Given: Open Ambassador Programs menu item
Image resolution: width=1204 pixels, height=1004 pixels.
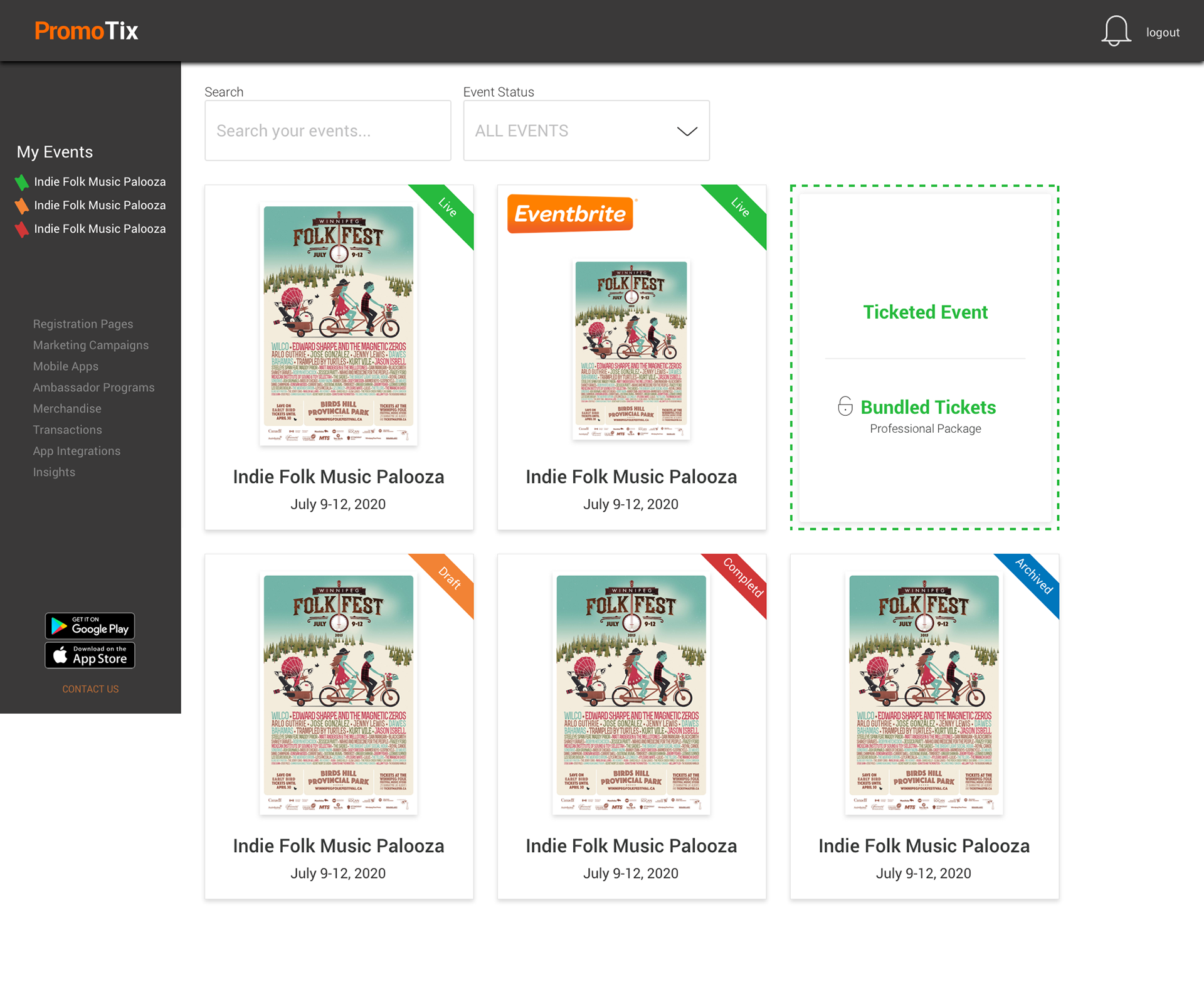Looking at the screenshot, I should [x=93, y=388].
